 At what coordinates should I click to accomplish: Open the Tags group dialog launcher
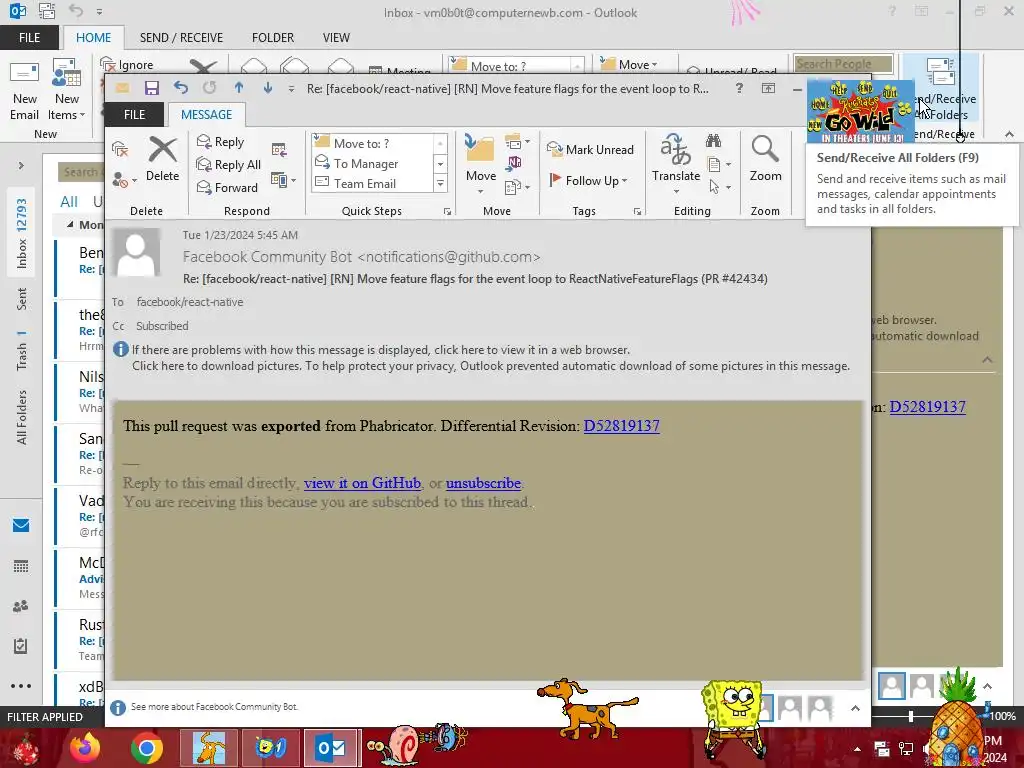click(x=637, y=212)
